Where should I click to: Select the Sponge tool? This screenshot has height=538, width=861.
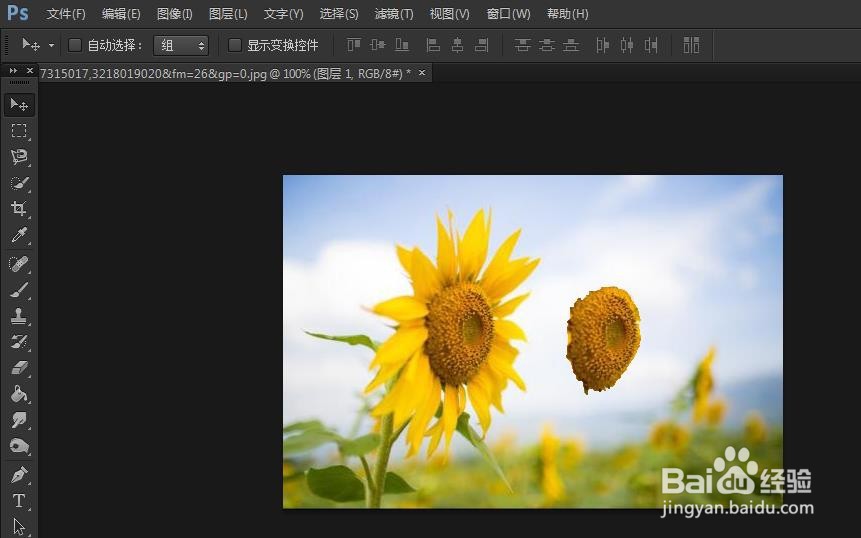point(19,446)
